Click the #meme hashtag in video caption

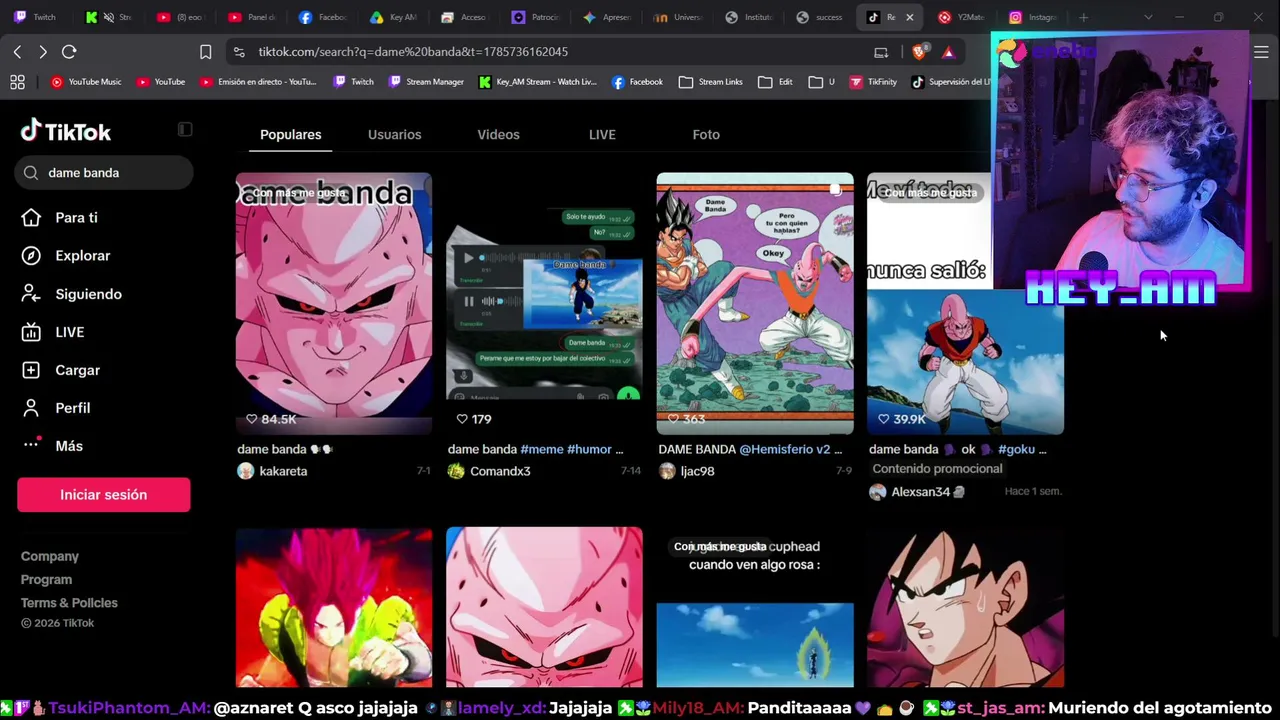(542, 450)
